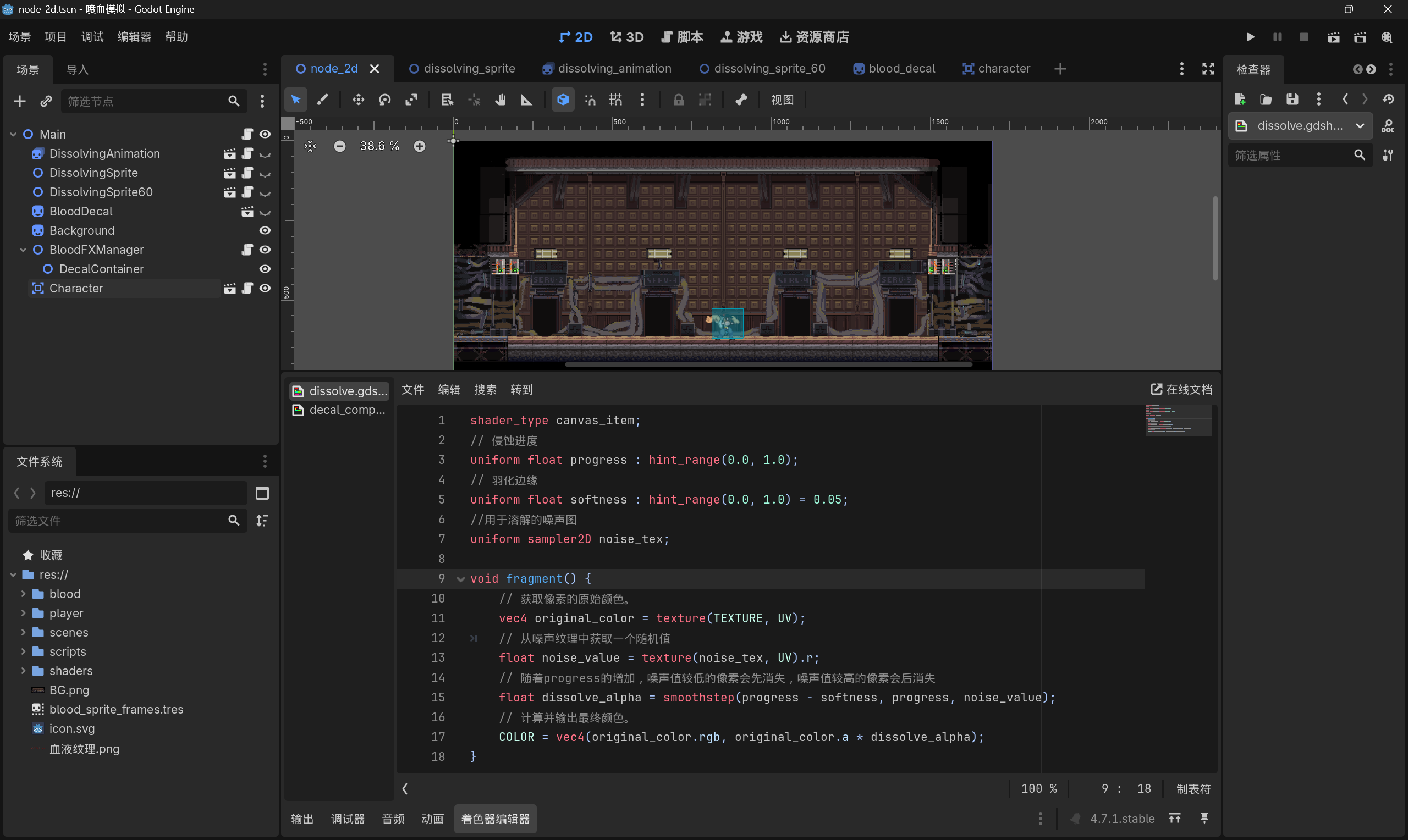Open the skeleton bone options icon

click(x=741, y=100)
